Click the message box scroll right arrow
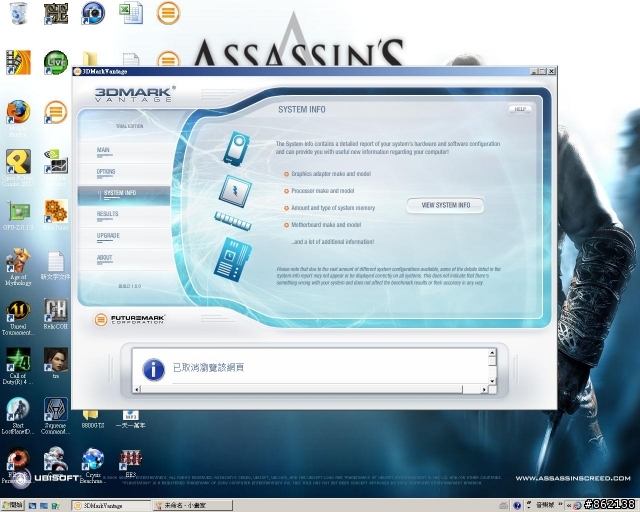640x512 pixels. (x=484, y=390)
